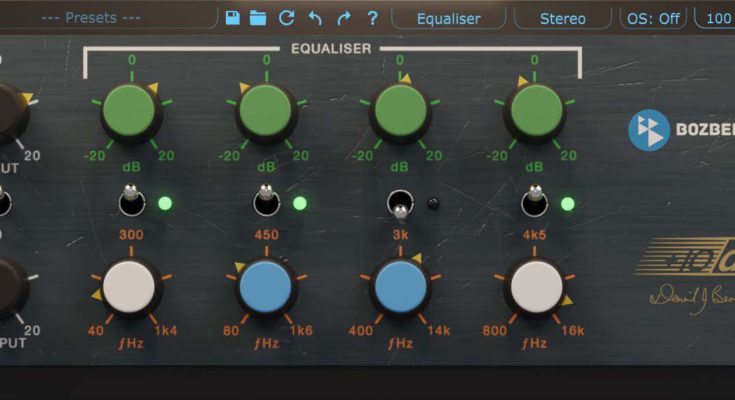Click the blue 400 to 14k frequency knob

pyautogui.click(x=399, y=287)
